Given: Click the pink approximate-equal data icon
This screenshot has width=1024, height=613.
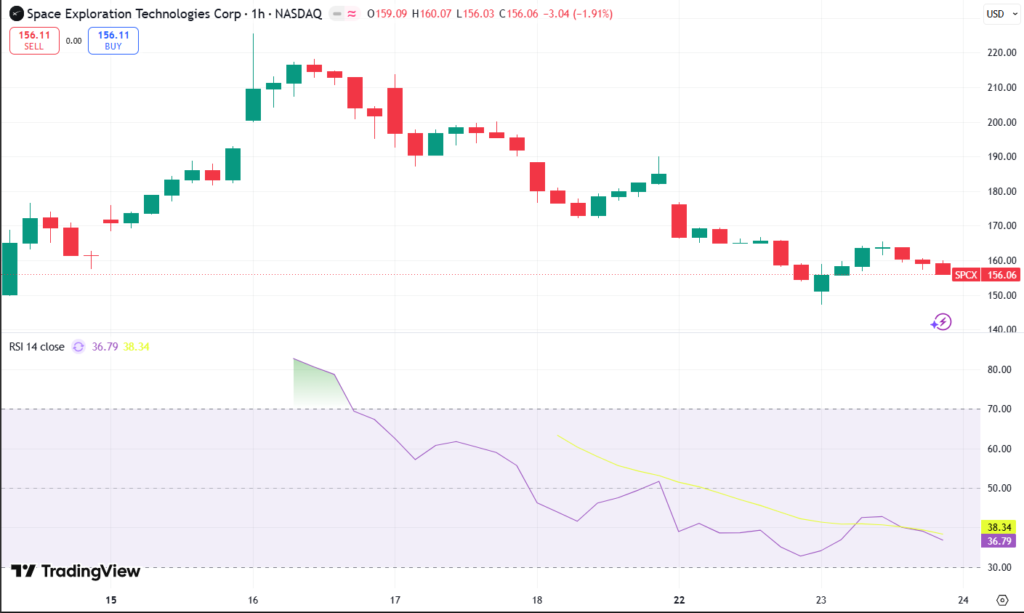Looking at the screenshot, I should coord(352,14).
